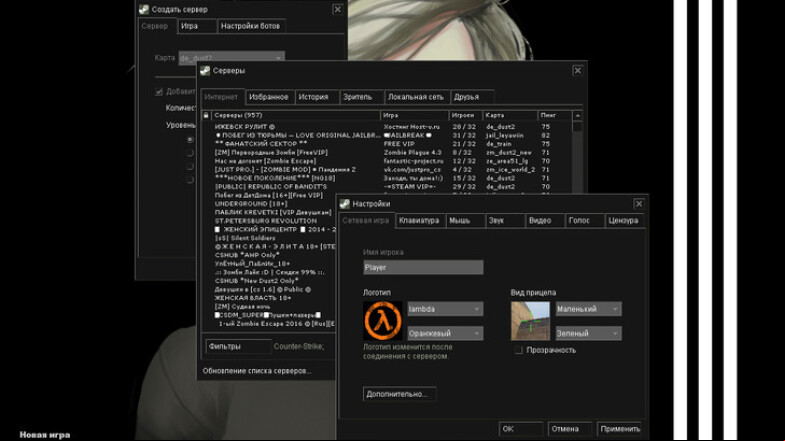Switch to the Мышь tab
Screen dimensions: 785x441
465,221
